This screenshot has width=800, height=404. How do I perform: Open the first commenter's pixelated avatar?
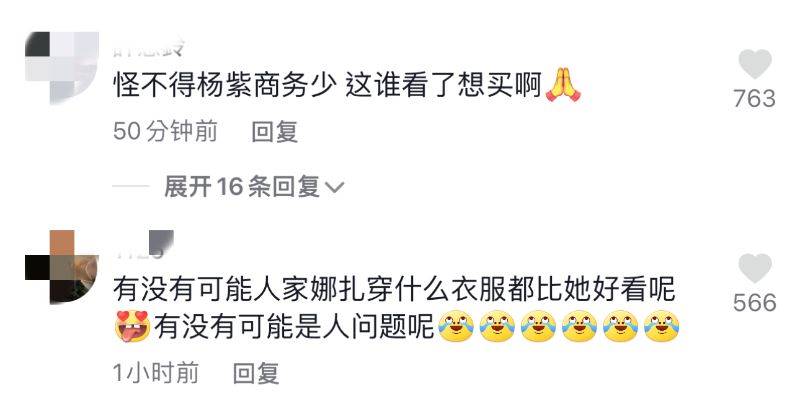point(62,68)
